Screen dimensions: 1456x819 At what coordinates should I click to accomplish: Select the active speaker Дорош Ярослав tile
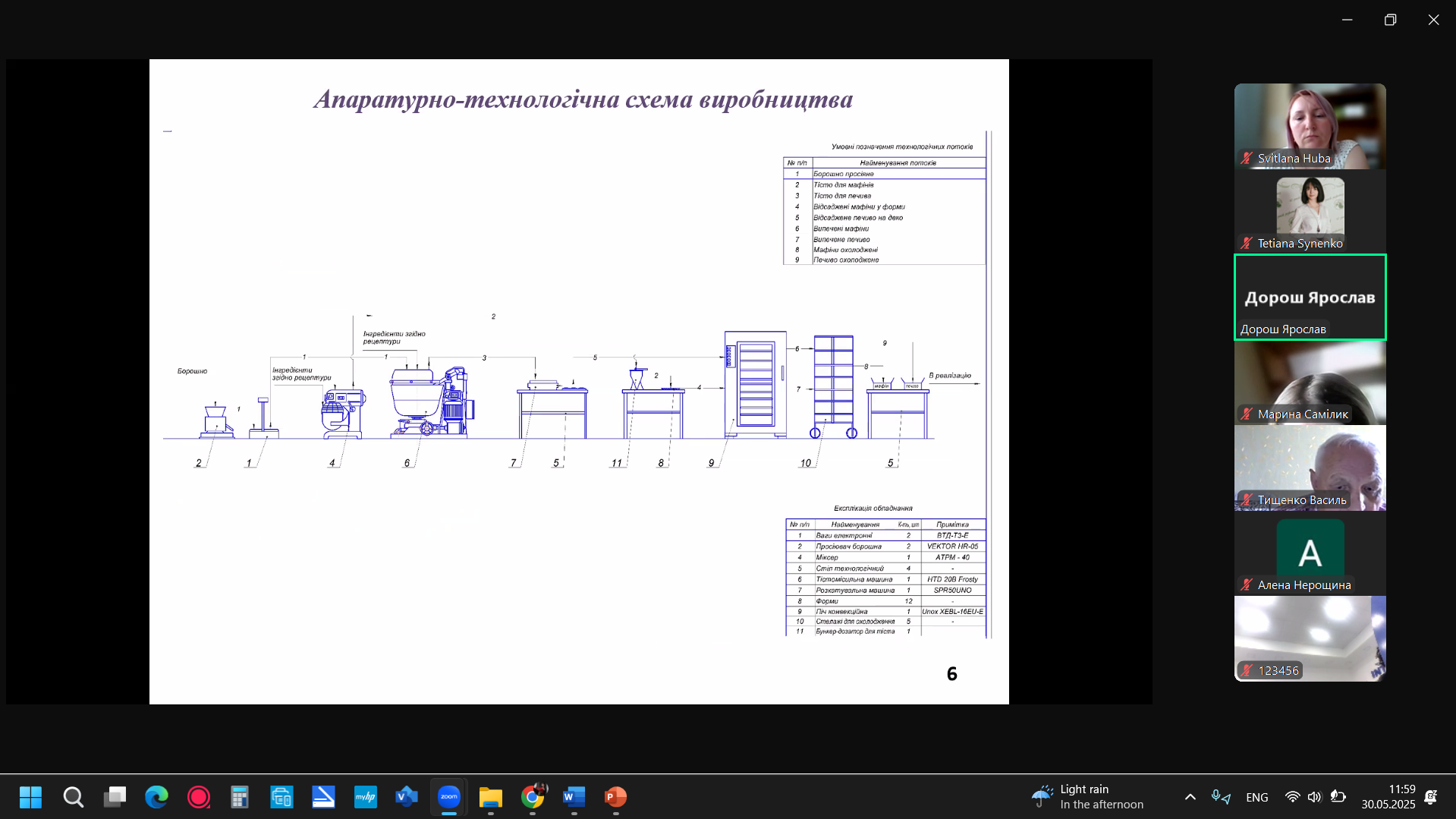coord(1310,297)
